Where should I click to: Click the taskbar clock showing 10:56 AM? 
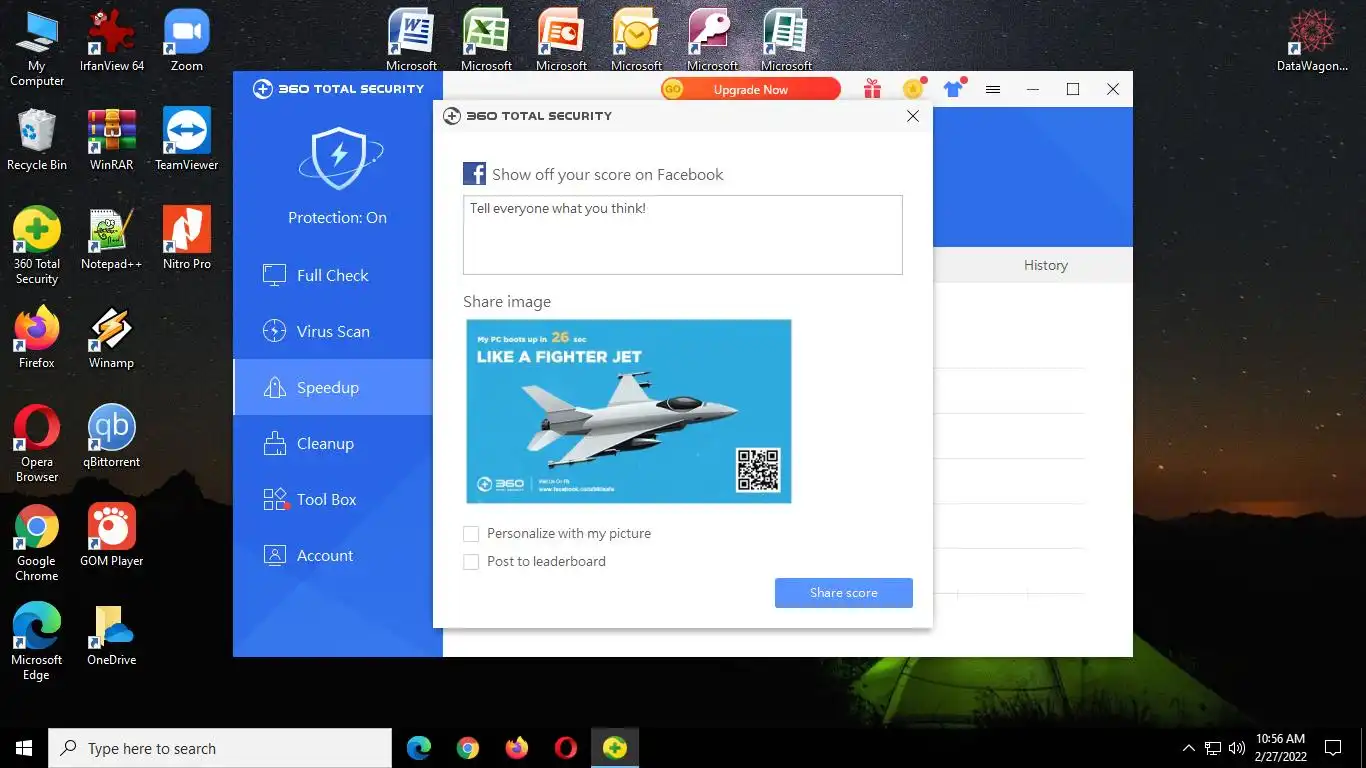pyautogui.click(x=1281, y=748)
